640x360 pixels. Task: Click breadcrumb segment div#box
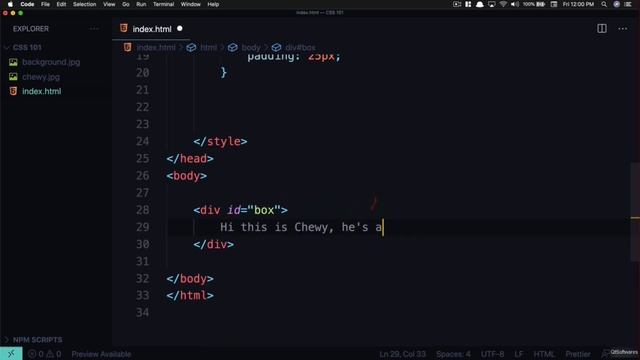[x=300, y=47]
